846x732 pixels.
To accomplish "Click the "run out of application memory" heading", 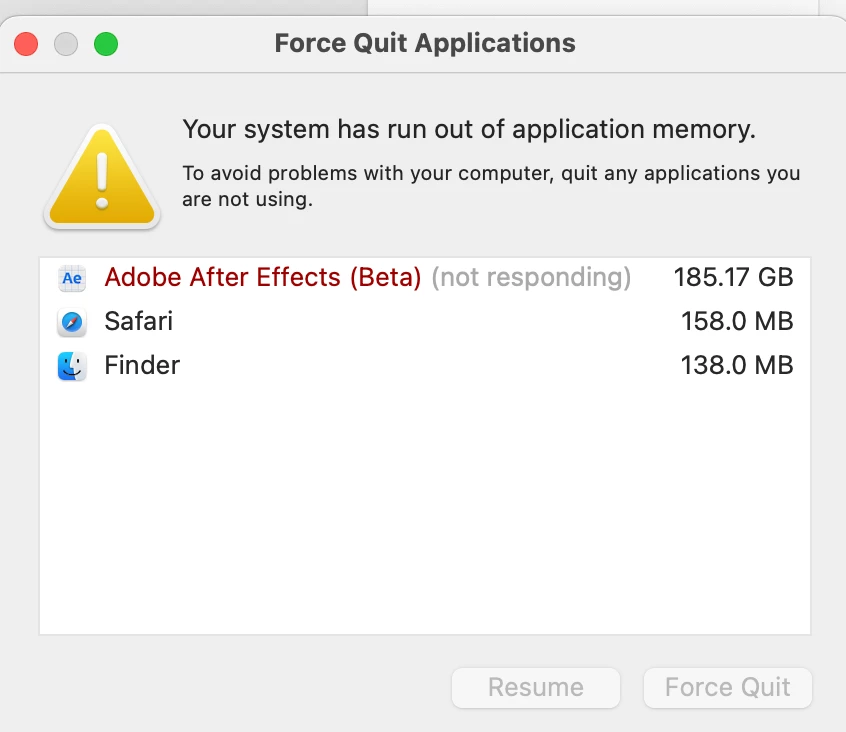I will point(469,130).
